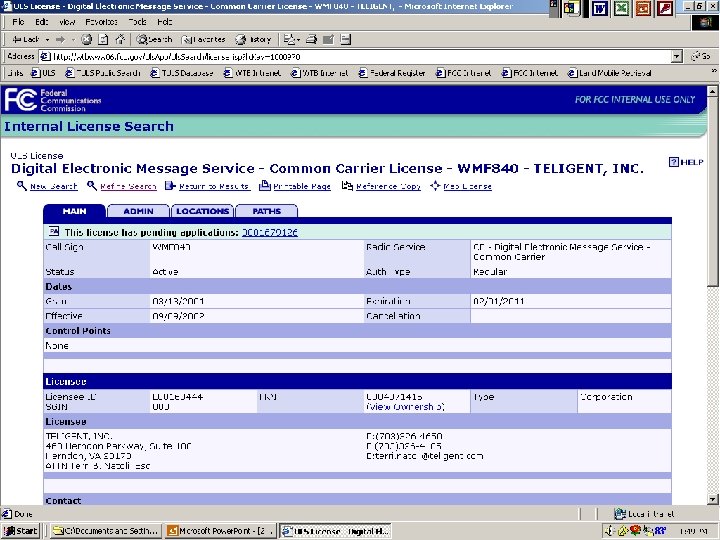Click the Forward arrow in the toolbar
Image resolution: width=720 pixels, height=540 pixels.
[x=60, y=39]
